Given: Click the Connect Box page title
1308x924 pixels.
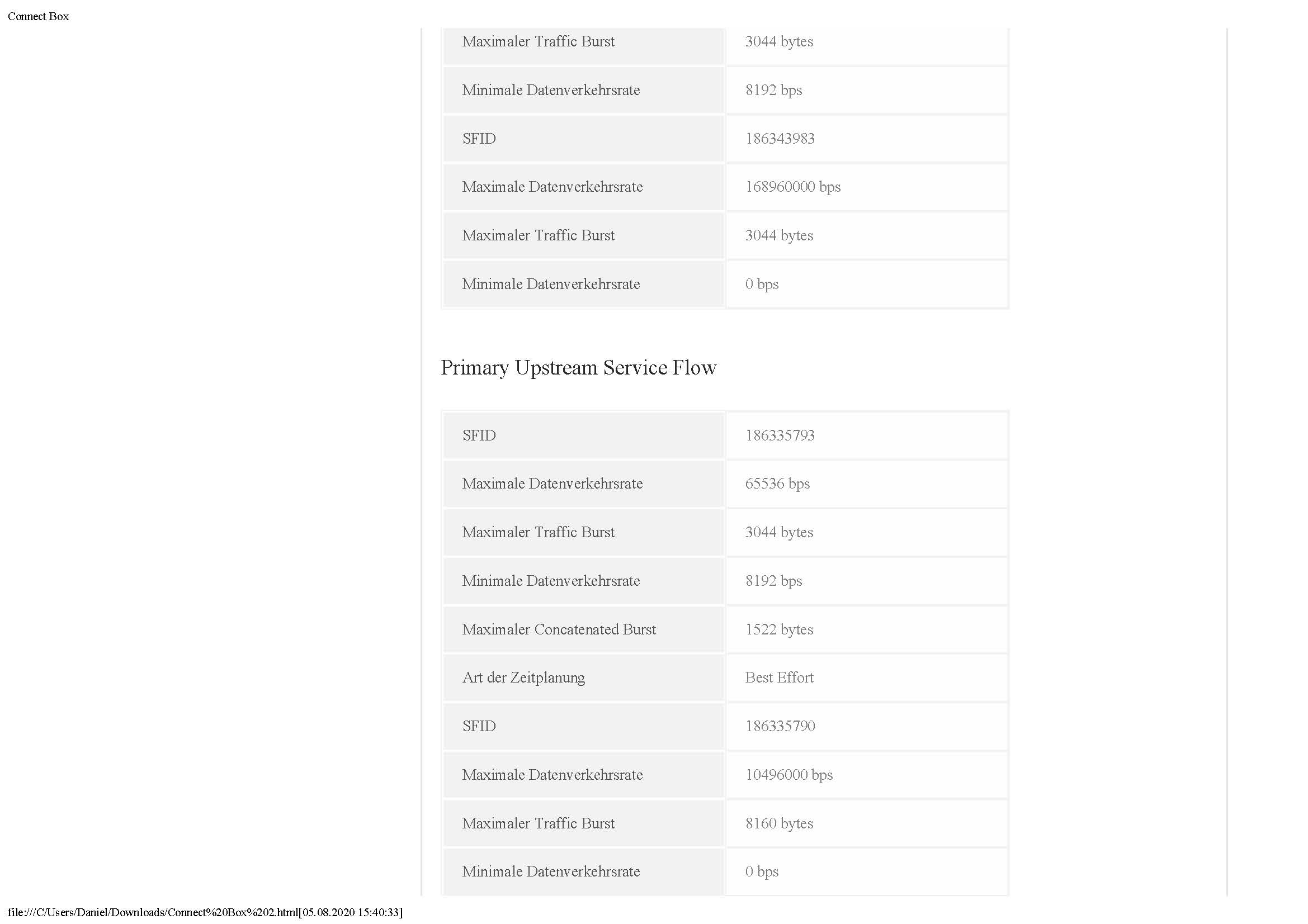Looking at the screenshot, I should tap(38, 17).
